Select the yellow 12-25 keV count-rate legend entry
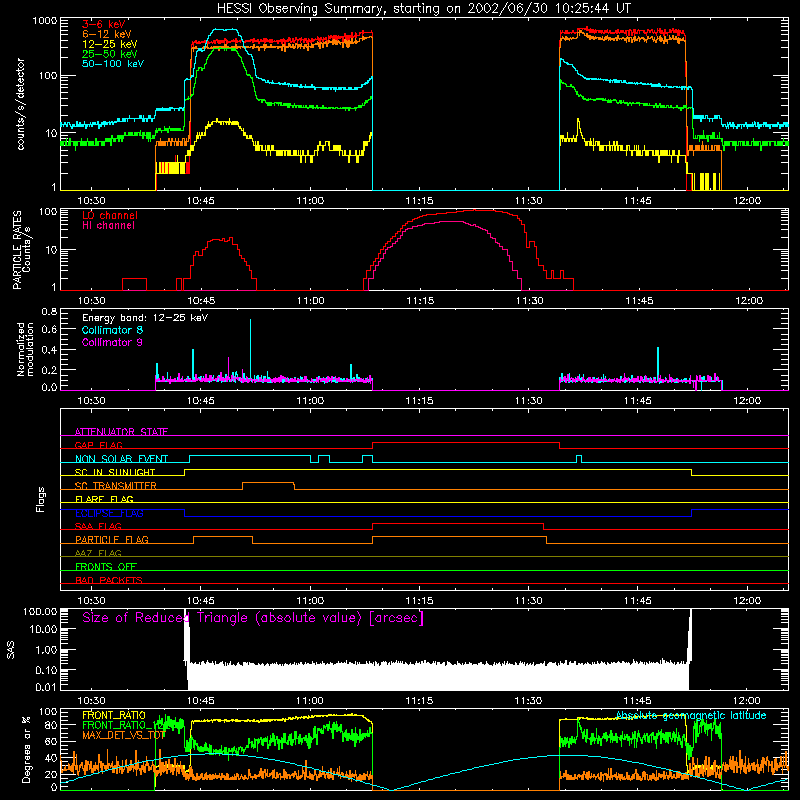 (x=110, y=44)
